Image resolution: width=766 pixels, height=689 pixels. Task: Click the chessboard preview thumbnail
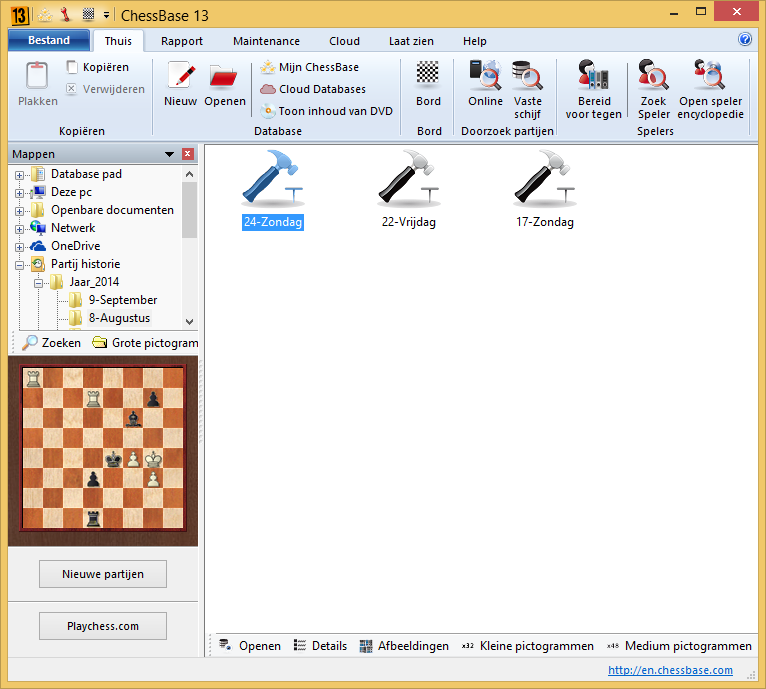103,449
